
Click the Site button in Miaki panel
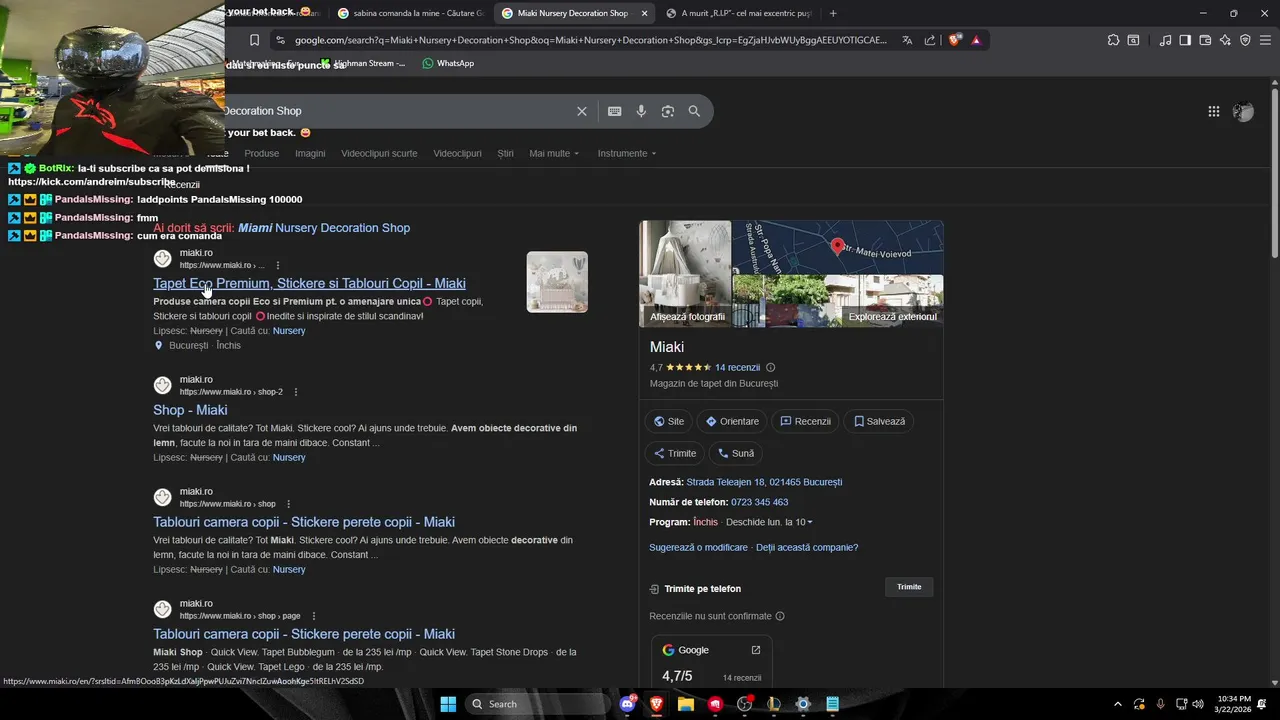click(669, 421)
